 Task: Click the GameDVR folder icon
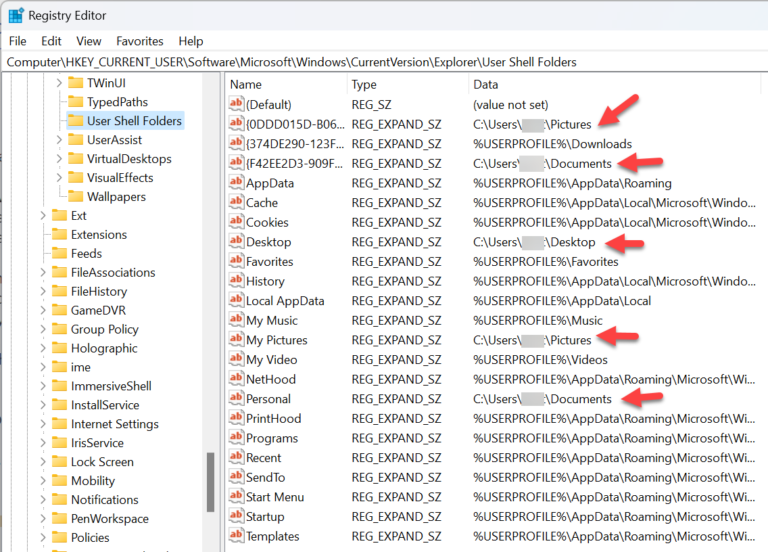tap(58, 310)
